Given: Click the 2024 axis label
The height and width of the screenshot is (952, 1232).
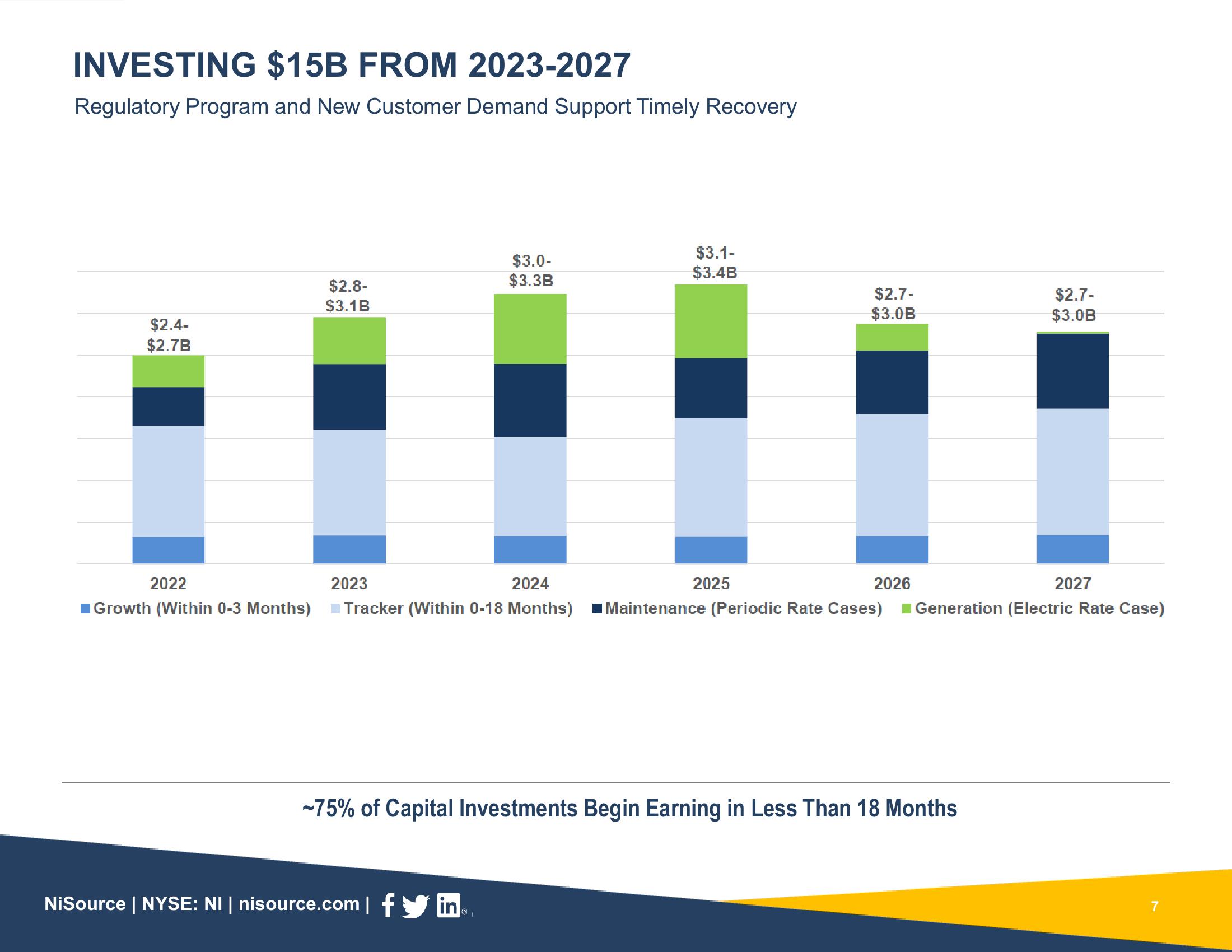Looking at the screenshot, I should pos(530,583).
